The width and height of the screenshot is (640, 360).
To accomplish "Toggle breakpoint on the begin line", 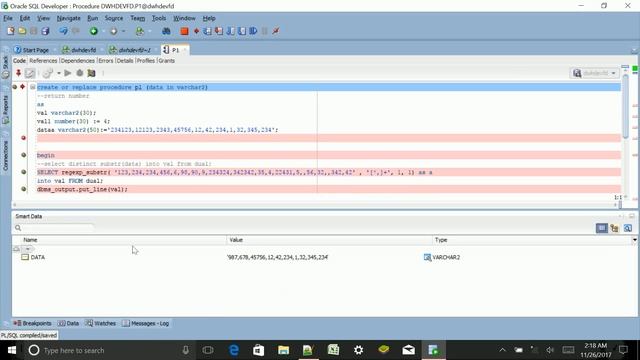I will 24,155.
